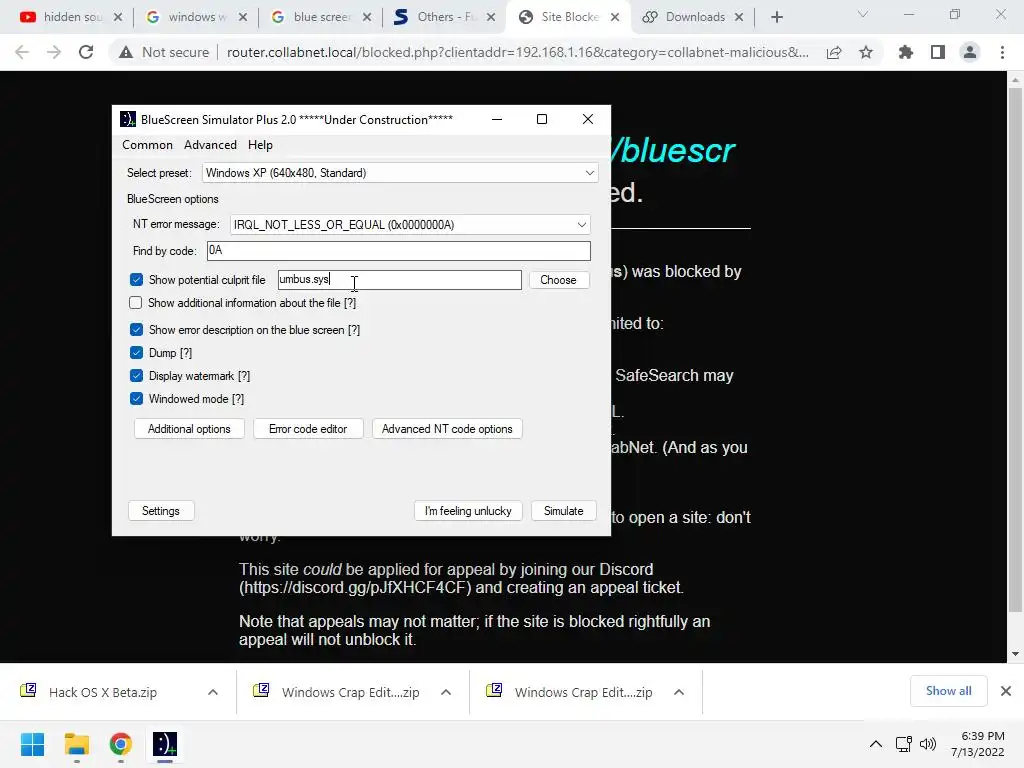Viewport: 1024px width, 768px height.
Task: Click the BlueScreen Simulator title bar icon
Action: click(x=128, y=120)
